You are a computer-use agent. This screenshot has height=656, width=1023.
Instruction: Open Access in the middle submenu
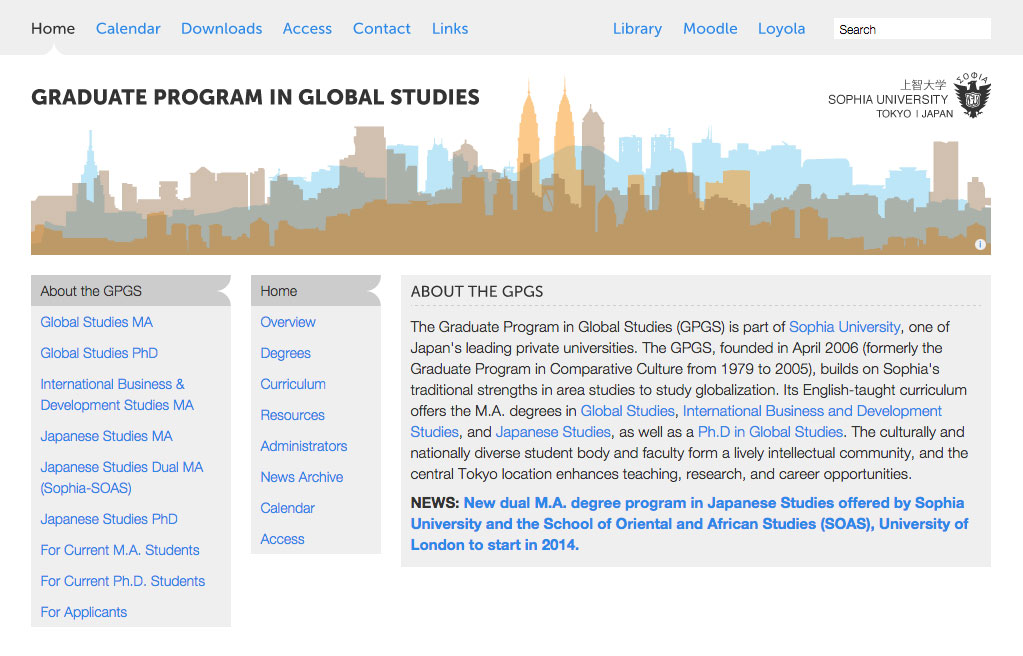coord(282,539)
